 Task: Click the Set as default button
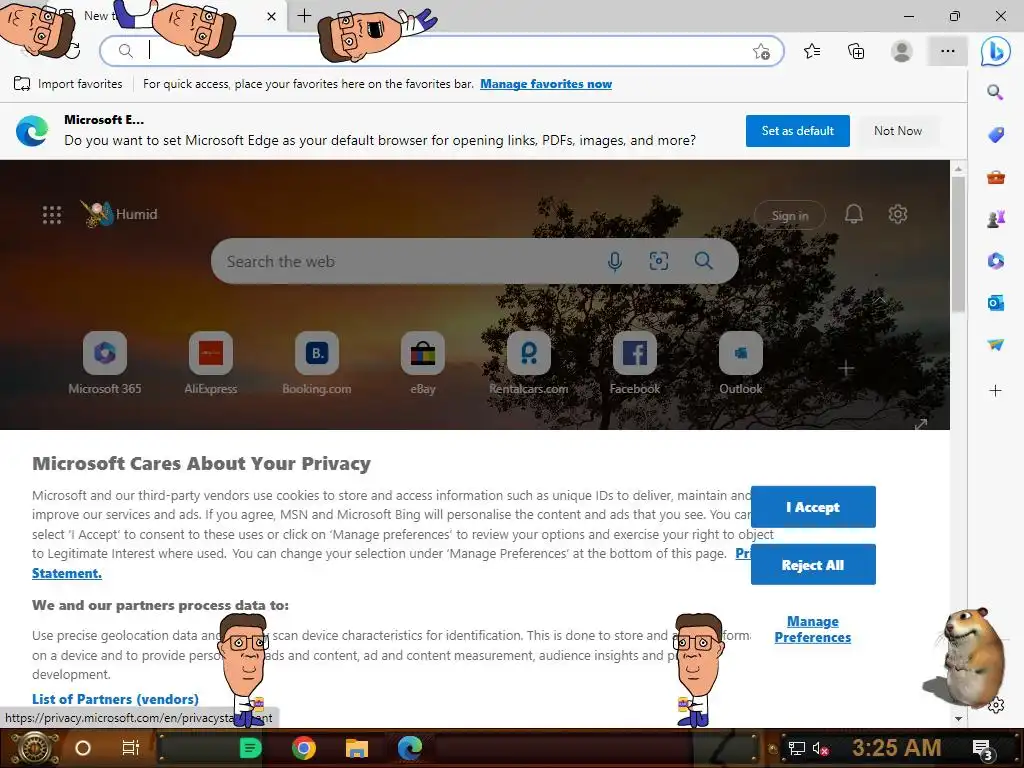point(797,131)
